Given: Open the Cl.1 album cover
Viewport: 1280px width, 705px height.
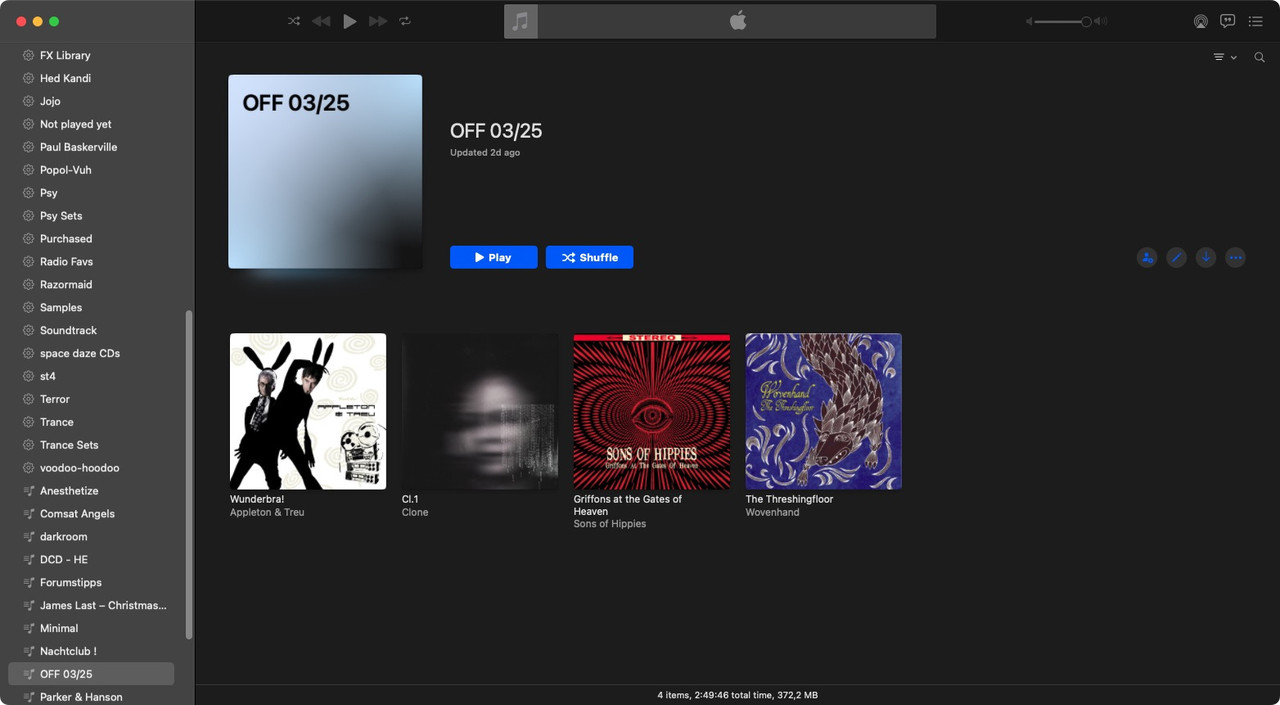Looking at the screenshot, I should pos(480,411).
